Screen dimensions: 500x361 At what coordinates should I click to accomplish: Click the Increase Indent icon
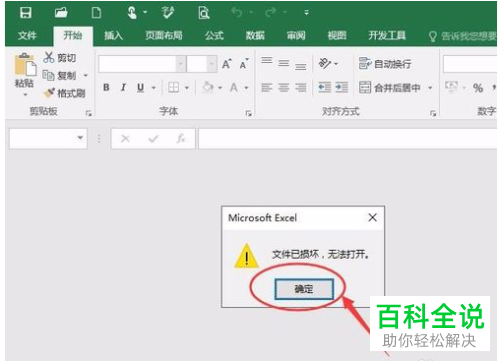pyautogui.click(x=342, y=88)
